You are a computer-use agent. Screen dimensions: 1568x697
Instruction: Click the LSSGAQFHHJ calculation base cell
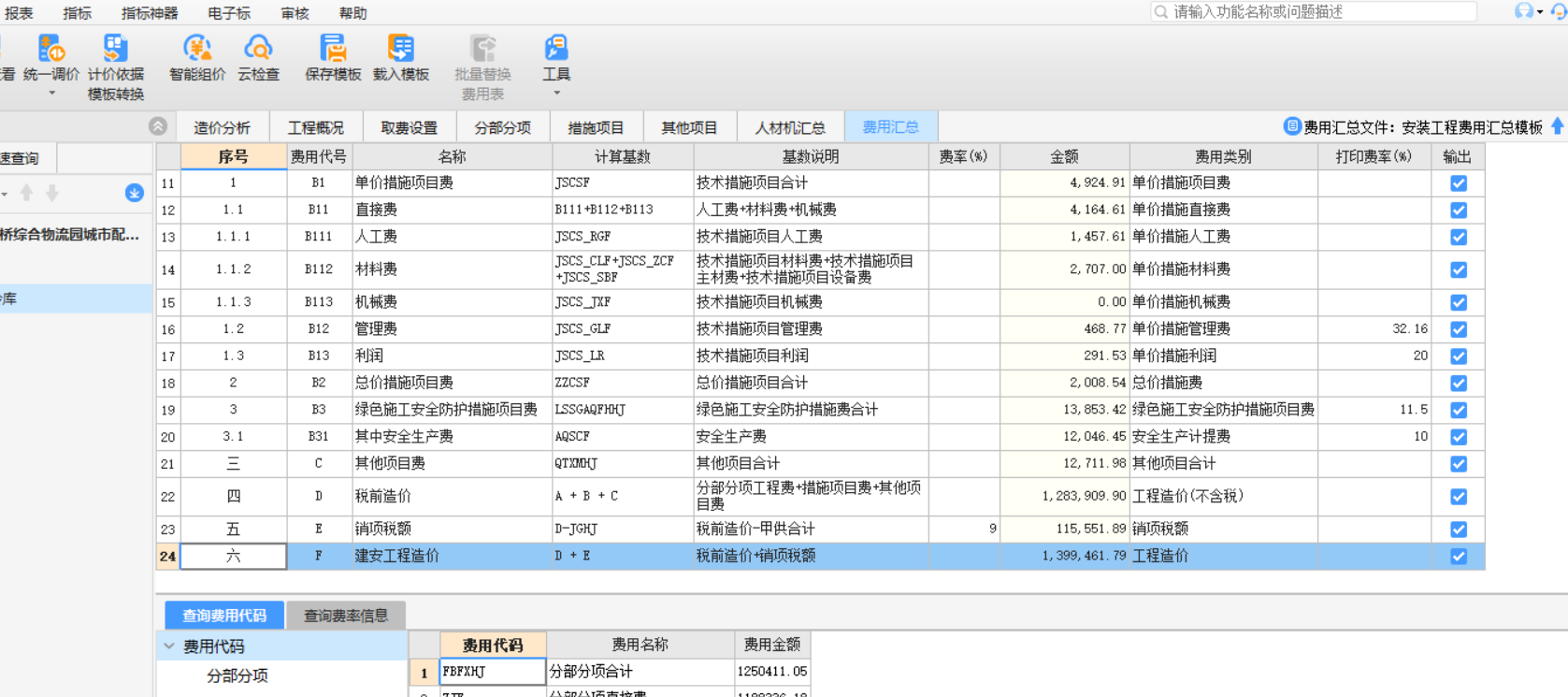[x=623, y=410]
